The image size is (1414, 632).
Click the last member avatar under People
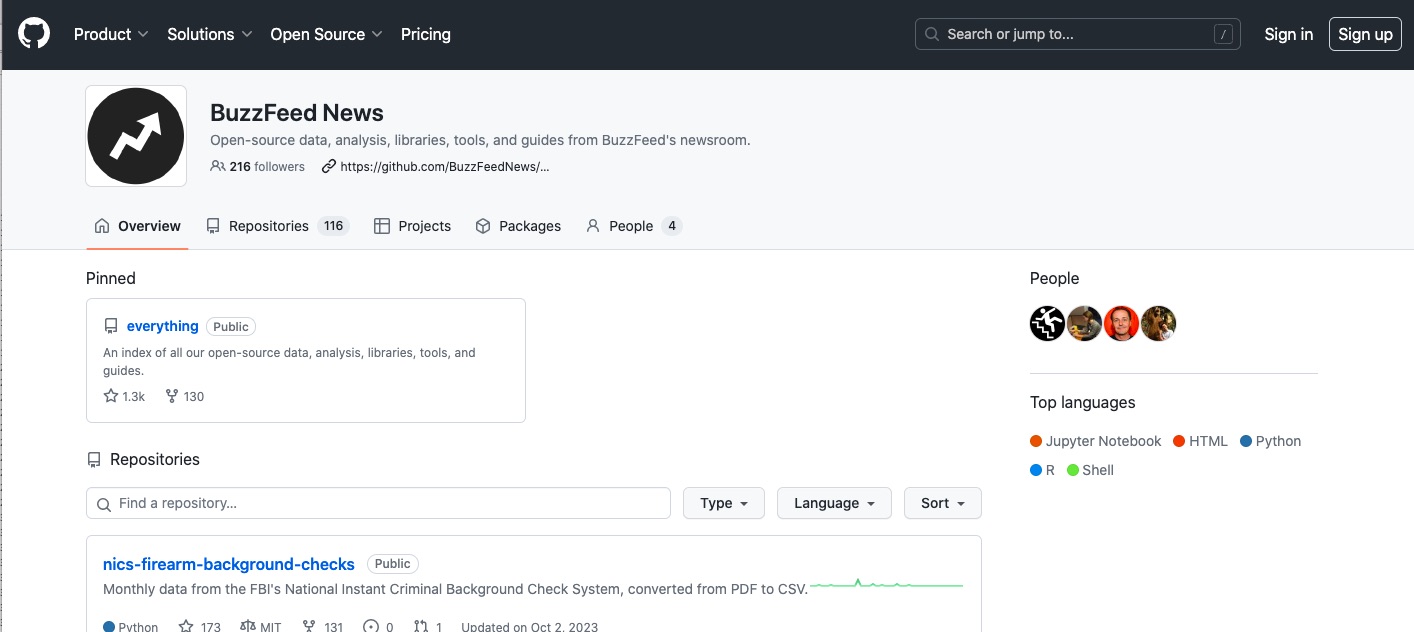(1158, 323)
